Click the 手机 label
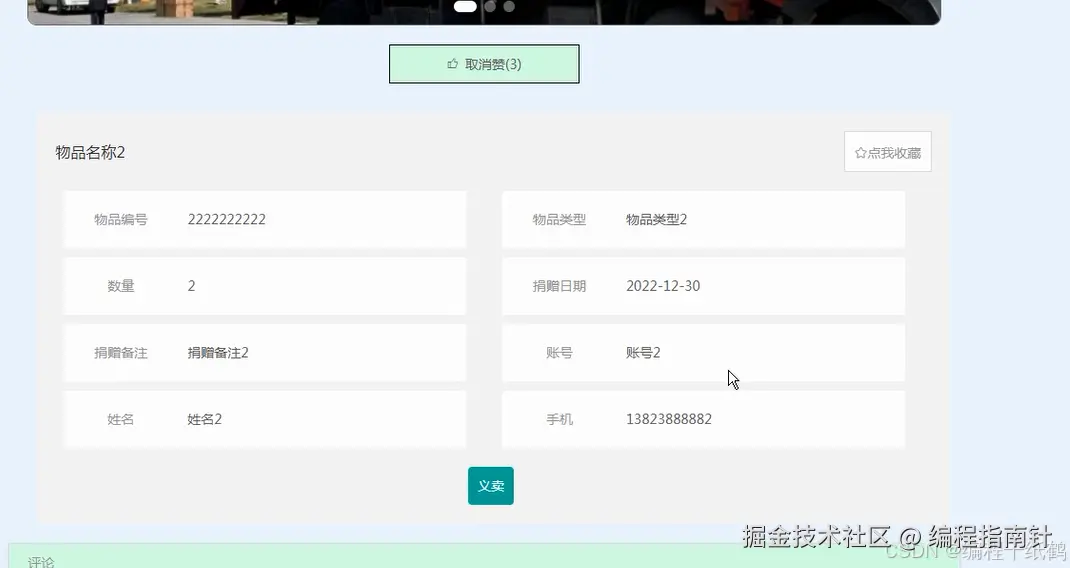Image resolution: width=1070 pixels, height=568 pixels. coord(559,419)
